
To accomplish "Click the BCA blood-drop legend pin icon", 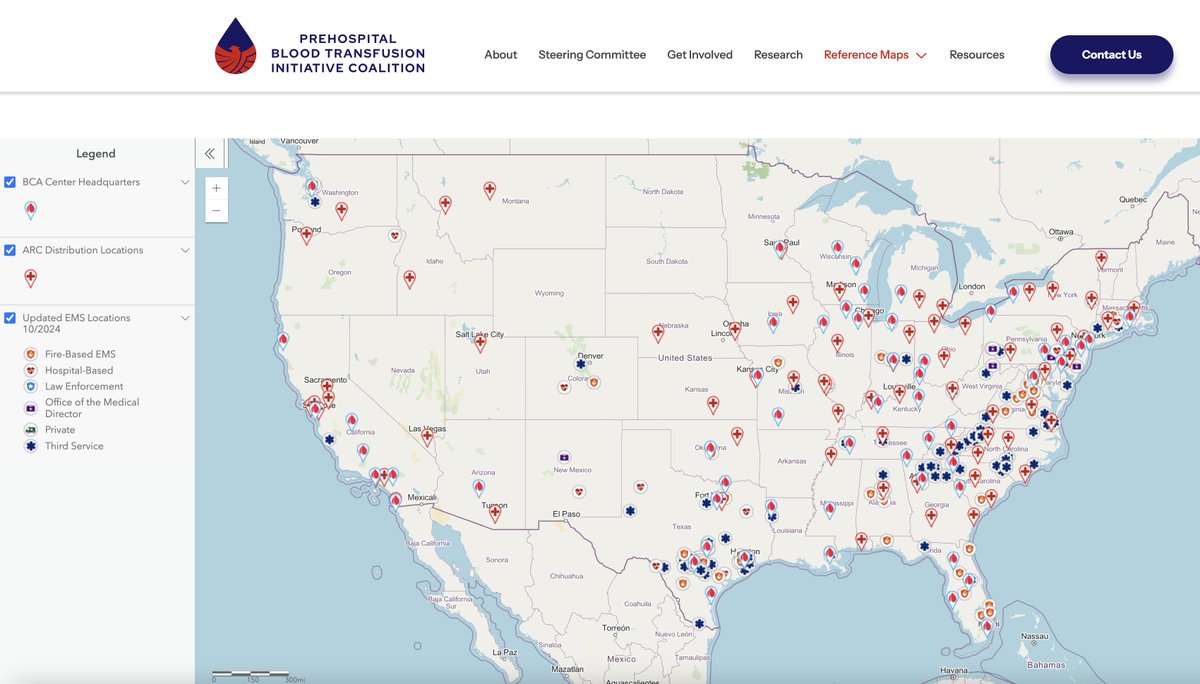I will point(30,210).
